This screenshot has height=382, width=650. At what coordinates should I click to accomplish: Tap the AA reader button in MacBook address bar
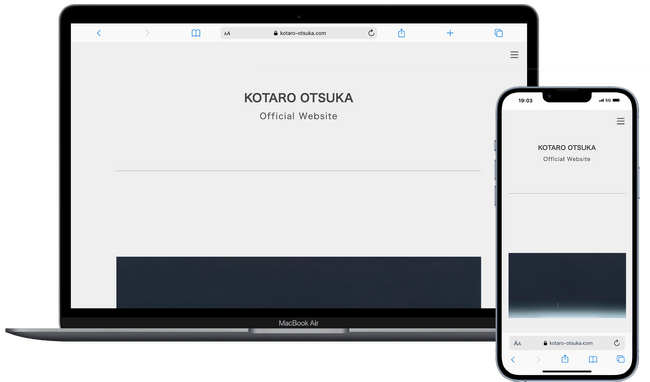(x=227, y=33)
